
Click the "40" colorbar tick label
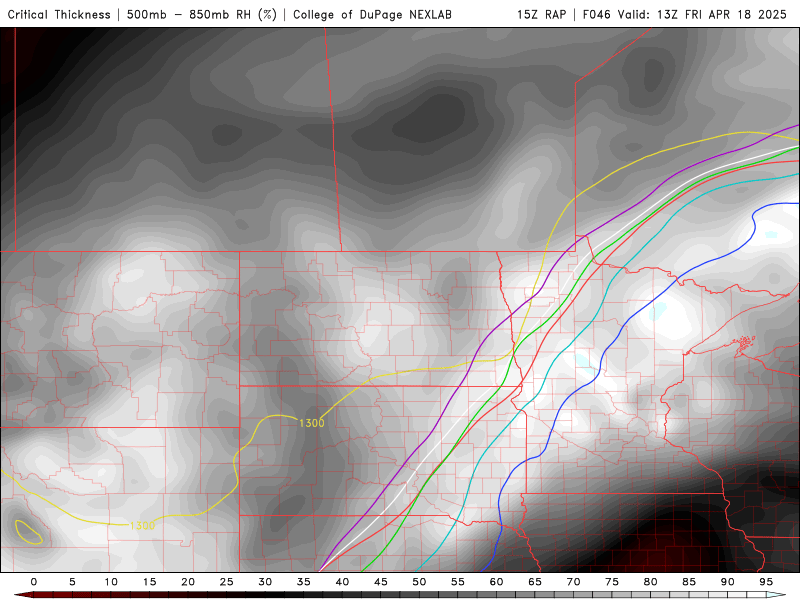click(x=342, y=582)
